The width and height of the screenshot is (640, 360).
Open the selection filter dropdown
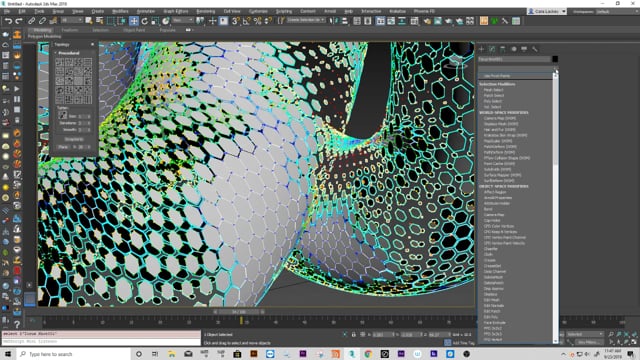pos(72,20)
